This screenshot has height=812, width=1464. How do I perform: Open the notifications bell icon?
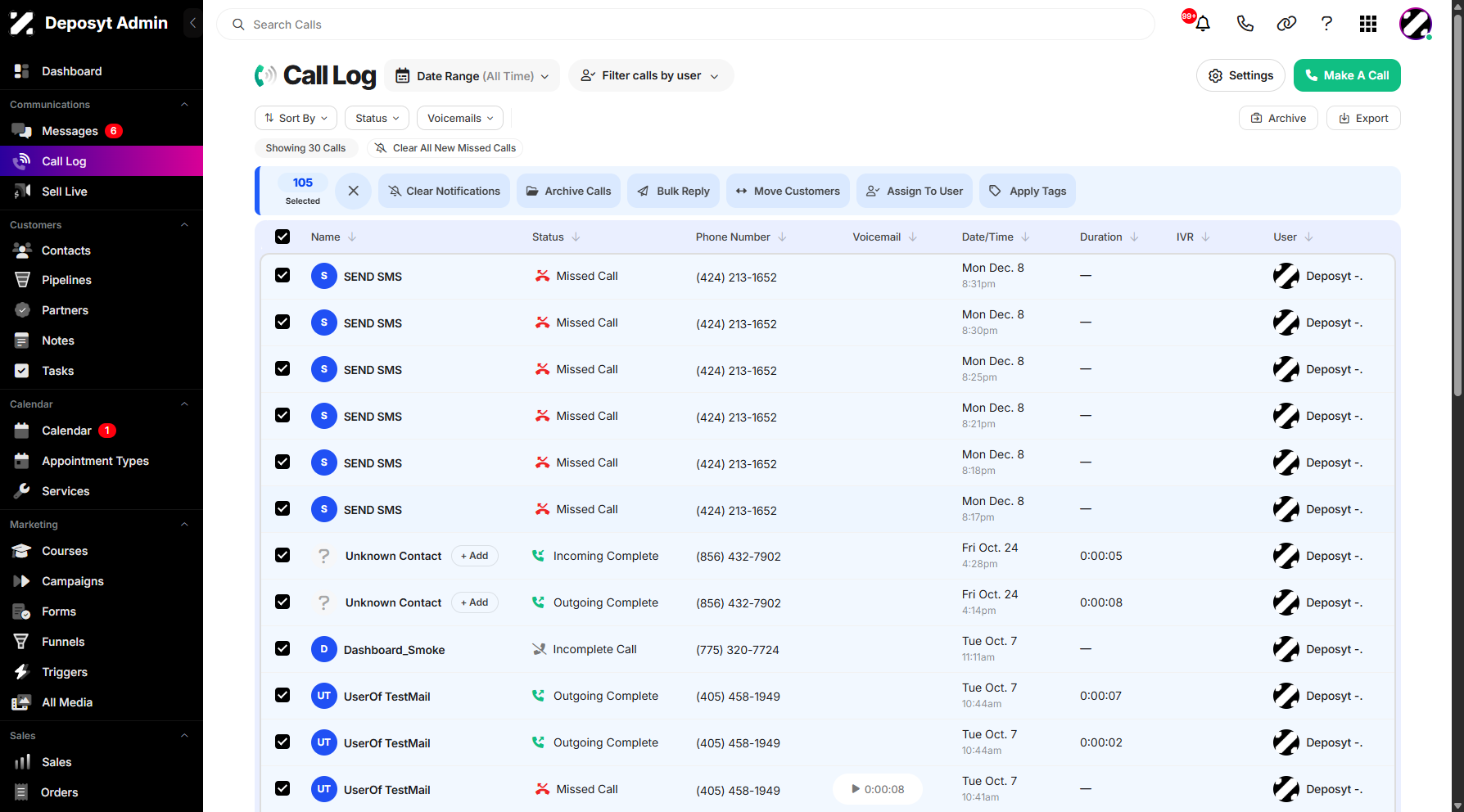pos(1203,24)
